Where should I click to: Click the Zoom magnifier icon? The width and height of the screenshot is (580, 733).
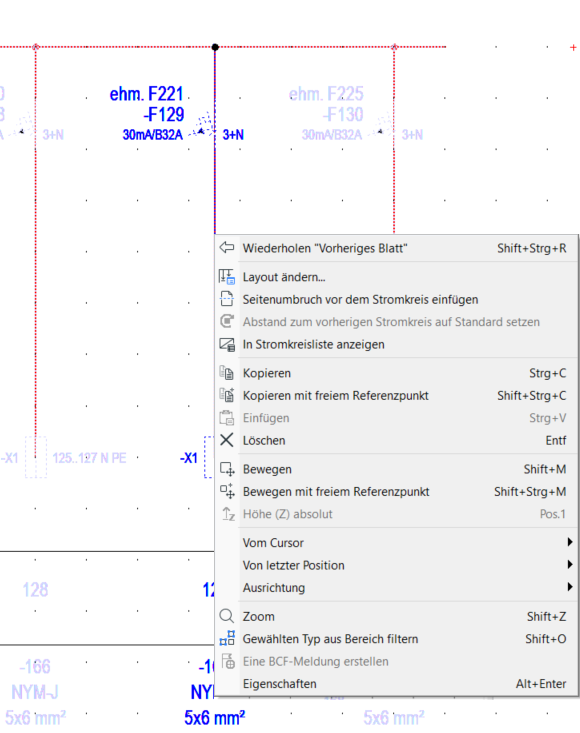[227, 616]
